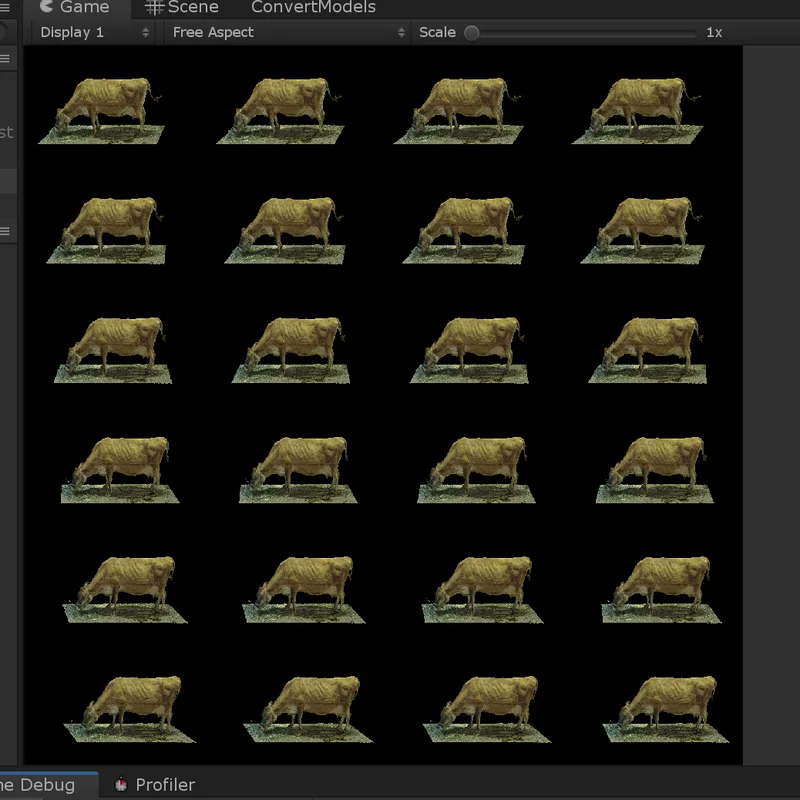Click the Scale label
Viewport: 800px width, 800px height.
[x=437, y=32]
